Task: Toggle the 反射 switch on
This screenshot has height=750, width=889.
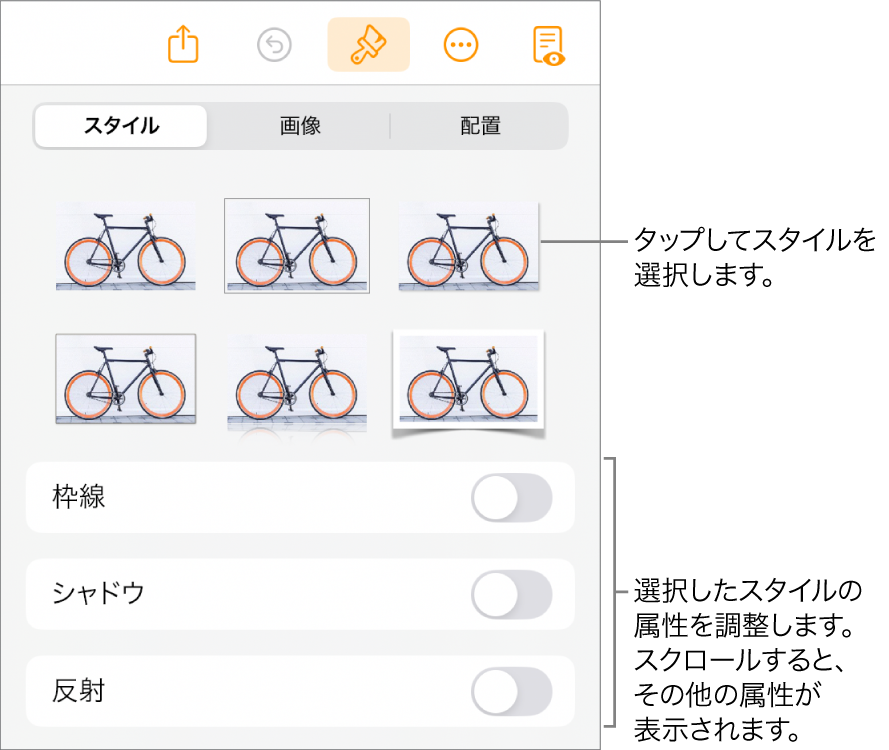Action: coord(511,692)
